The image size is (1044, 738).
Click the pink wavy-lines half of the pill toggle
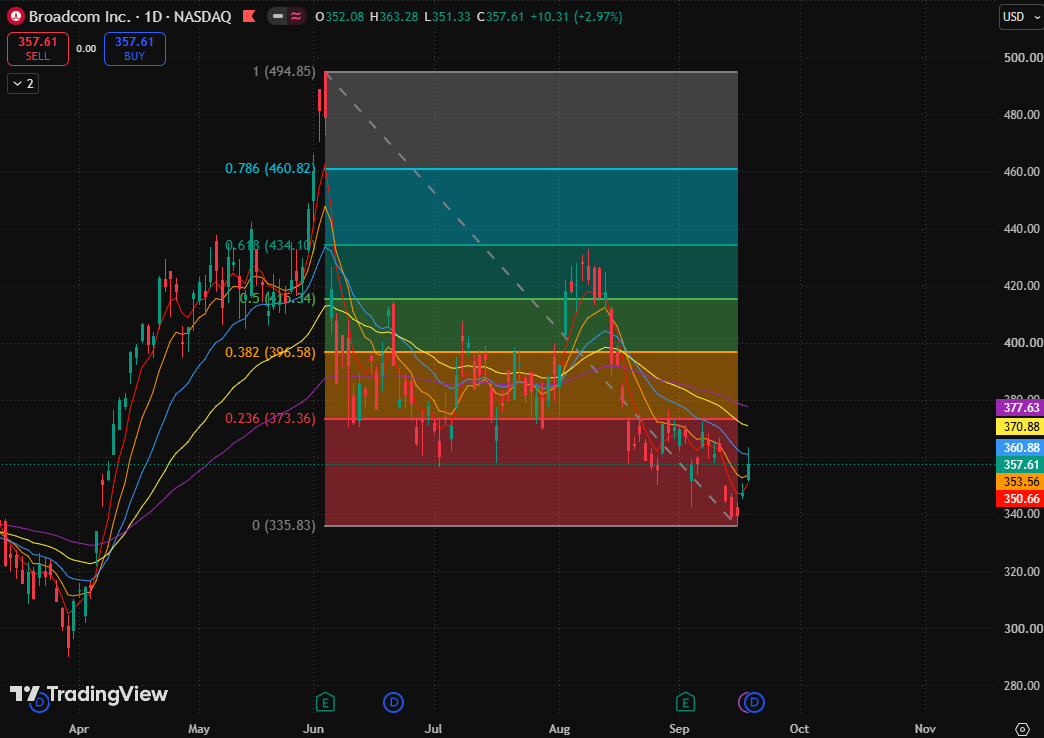coord(296,17)
